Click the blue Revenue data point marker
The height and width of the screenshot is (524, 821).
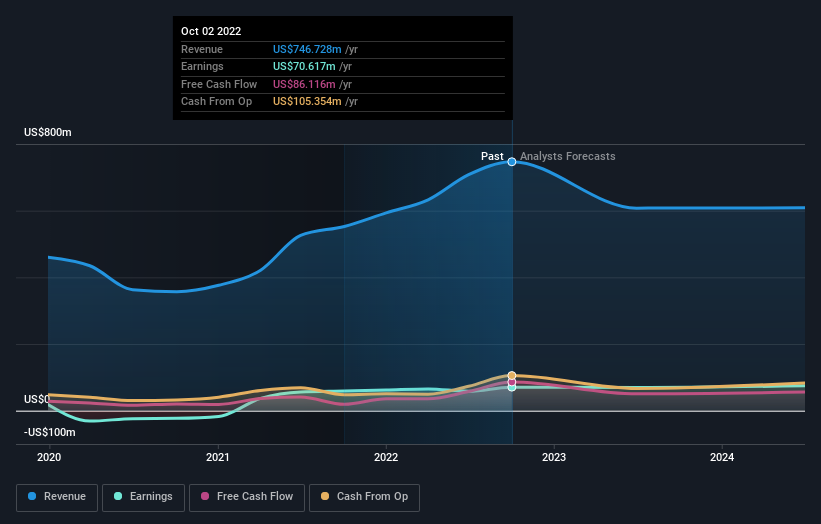point(512,162)
